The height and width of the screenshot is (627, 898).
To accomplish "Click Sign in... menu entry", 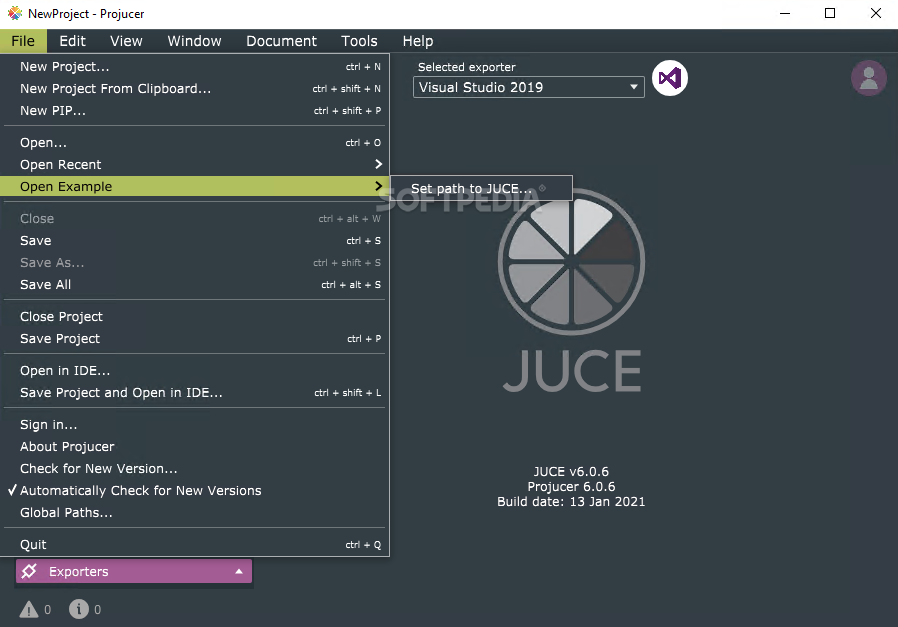I will 195,425.
